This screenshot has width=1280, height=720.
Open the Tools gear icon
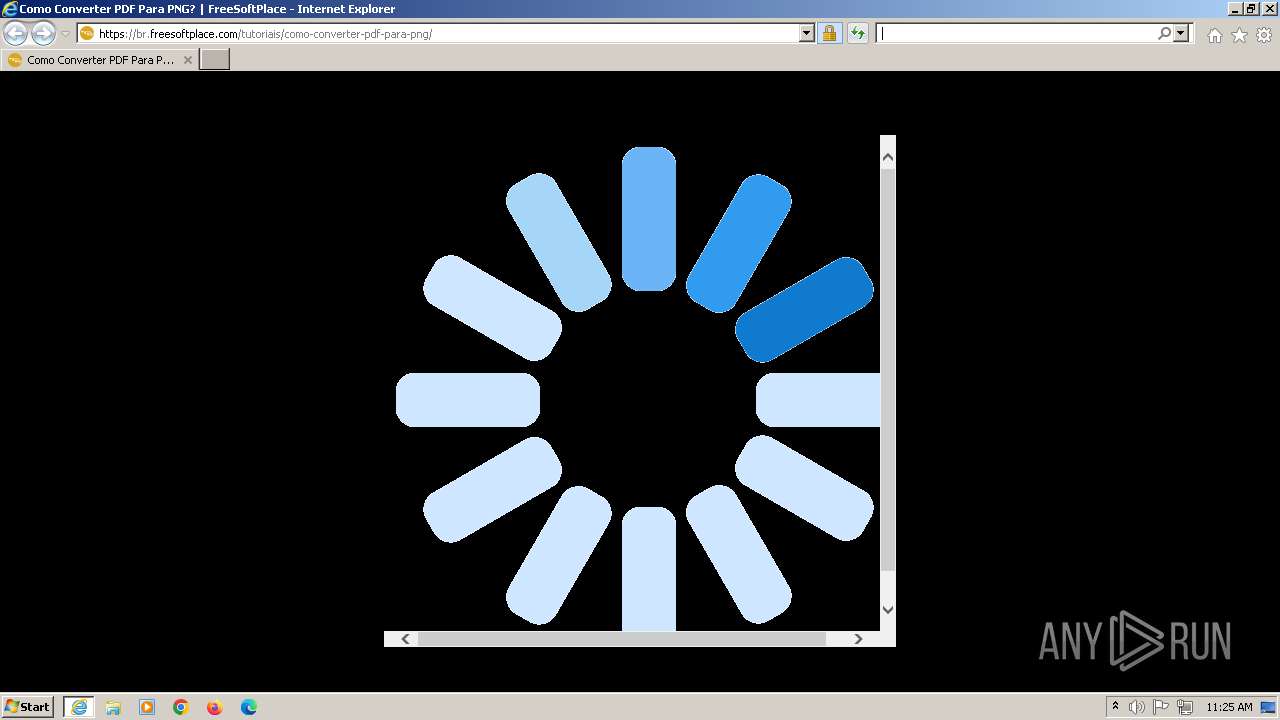(1264, 35)
